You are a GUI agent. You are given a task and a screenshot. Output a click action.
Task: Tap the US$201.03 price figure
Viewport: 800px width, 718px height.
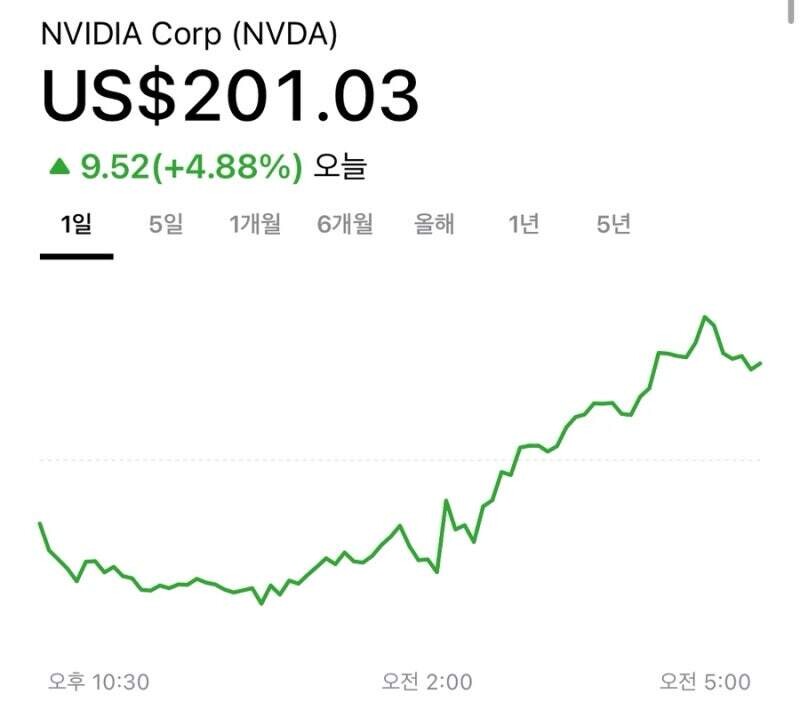(229, 96)
